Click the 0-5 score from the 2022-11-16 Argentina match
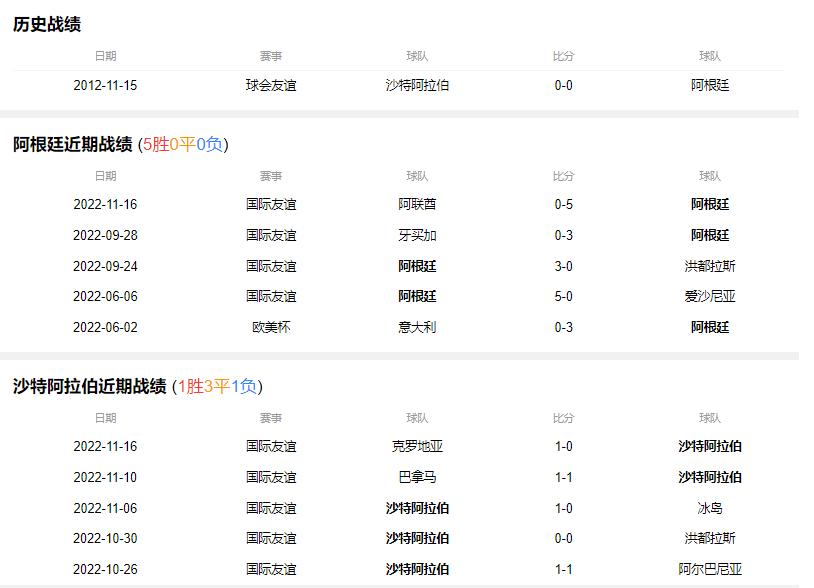814x588 pixels. (564, 205)
